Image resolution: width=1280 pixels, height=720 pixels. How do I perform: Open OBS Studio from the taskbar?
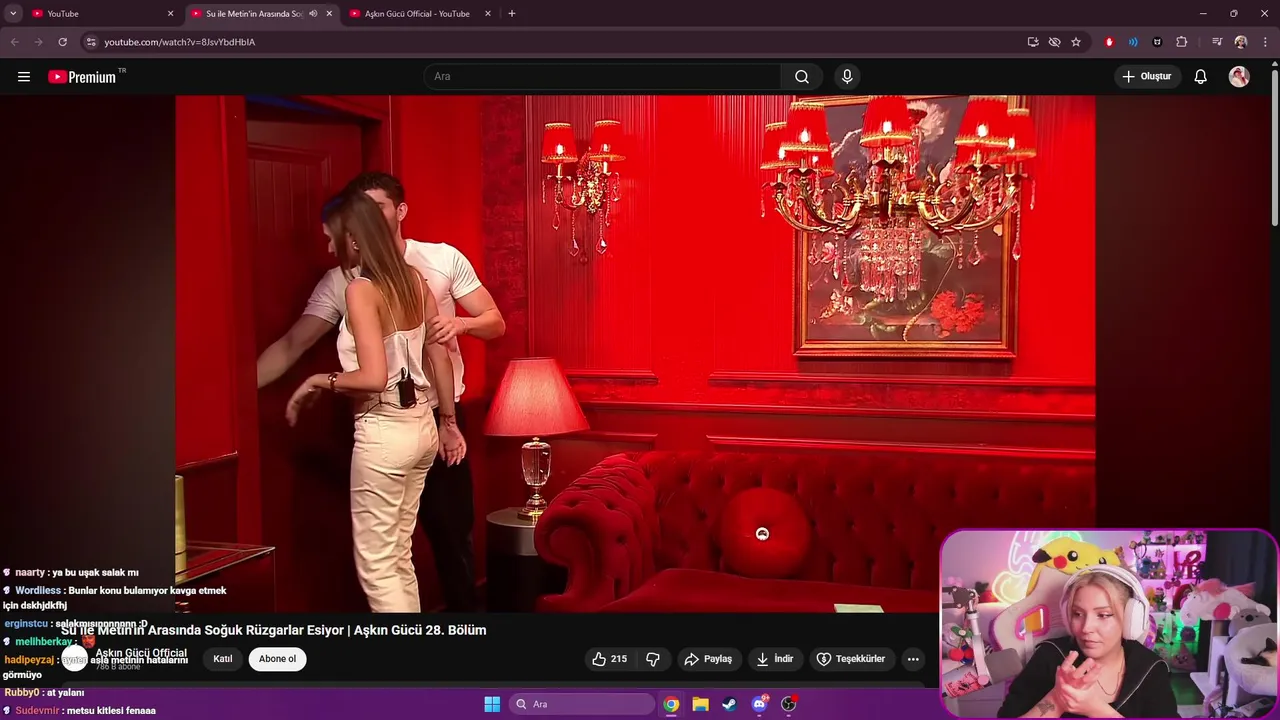pos(788,704)
